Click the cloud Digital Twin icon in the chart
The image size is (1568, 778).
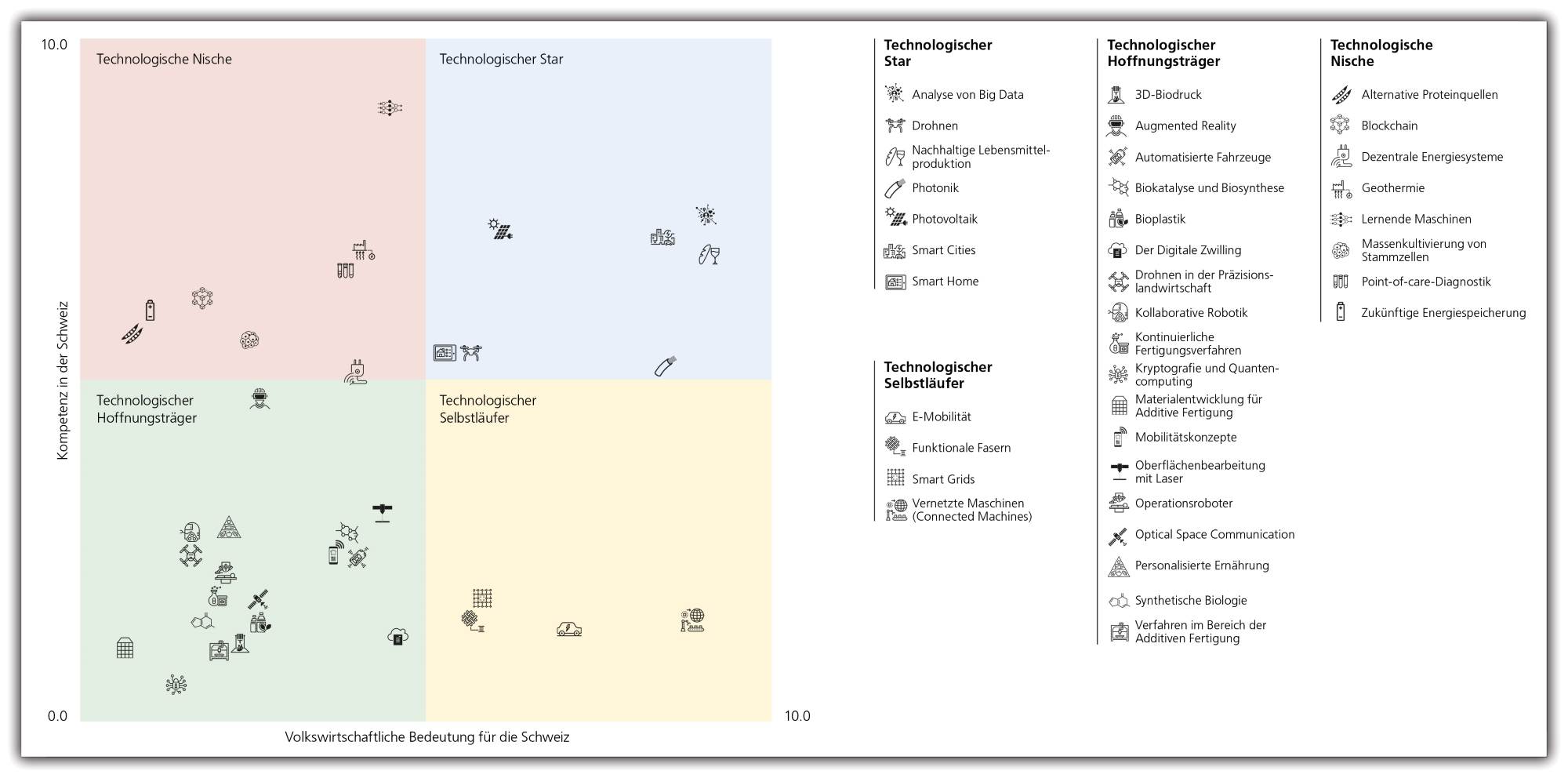click(398, 636)
